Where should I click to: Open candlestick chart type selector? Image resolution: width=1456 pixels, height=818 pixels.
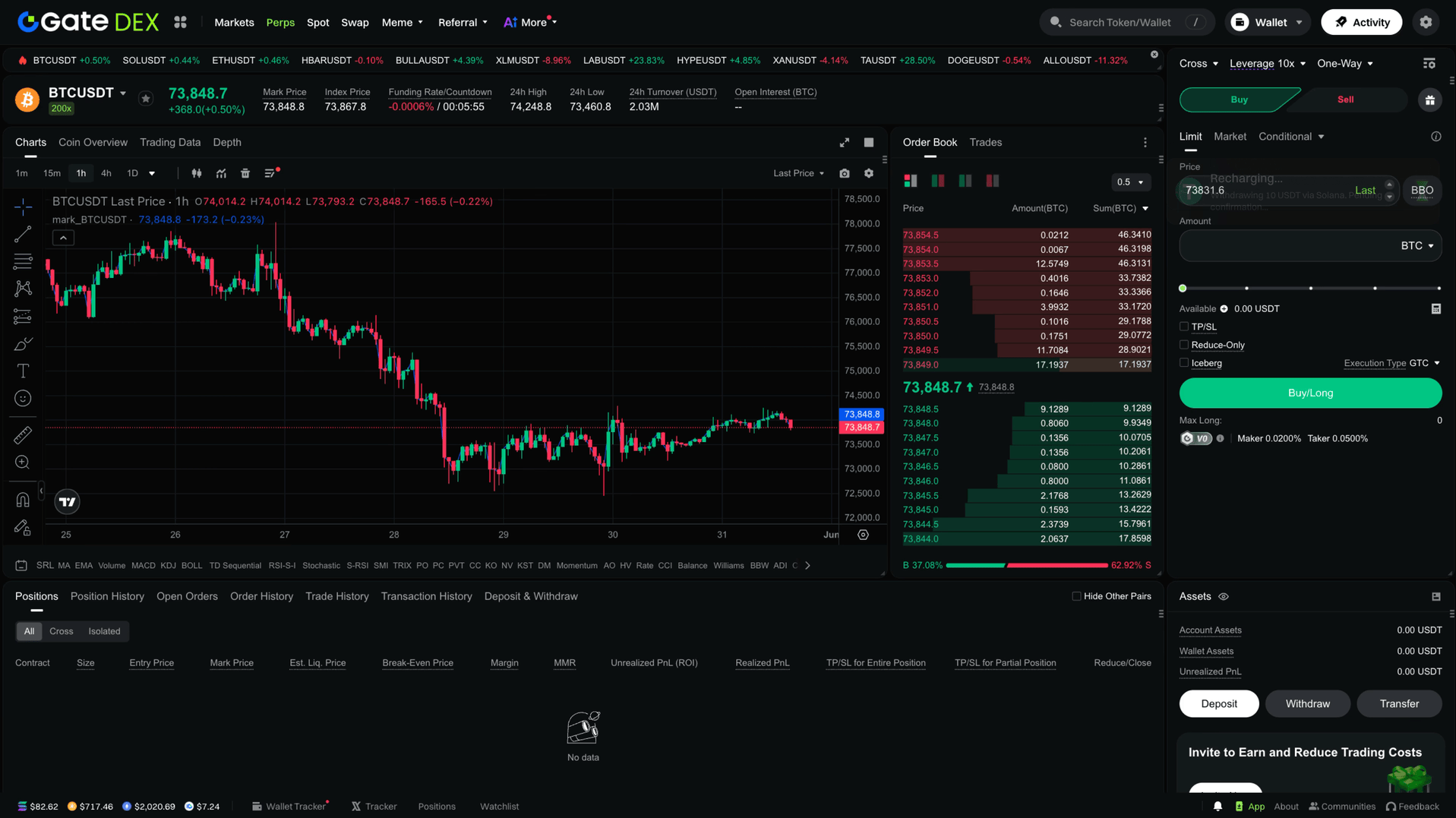point(197,174)
